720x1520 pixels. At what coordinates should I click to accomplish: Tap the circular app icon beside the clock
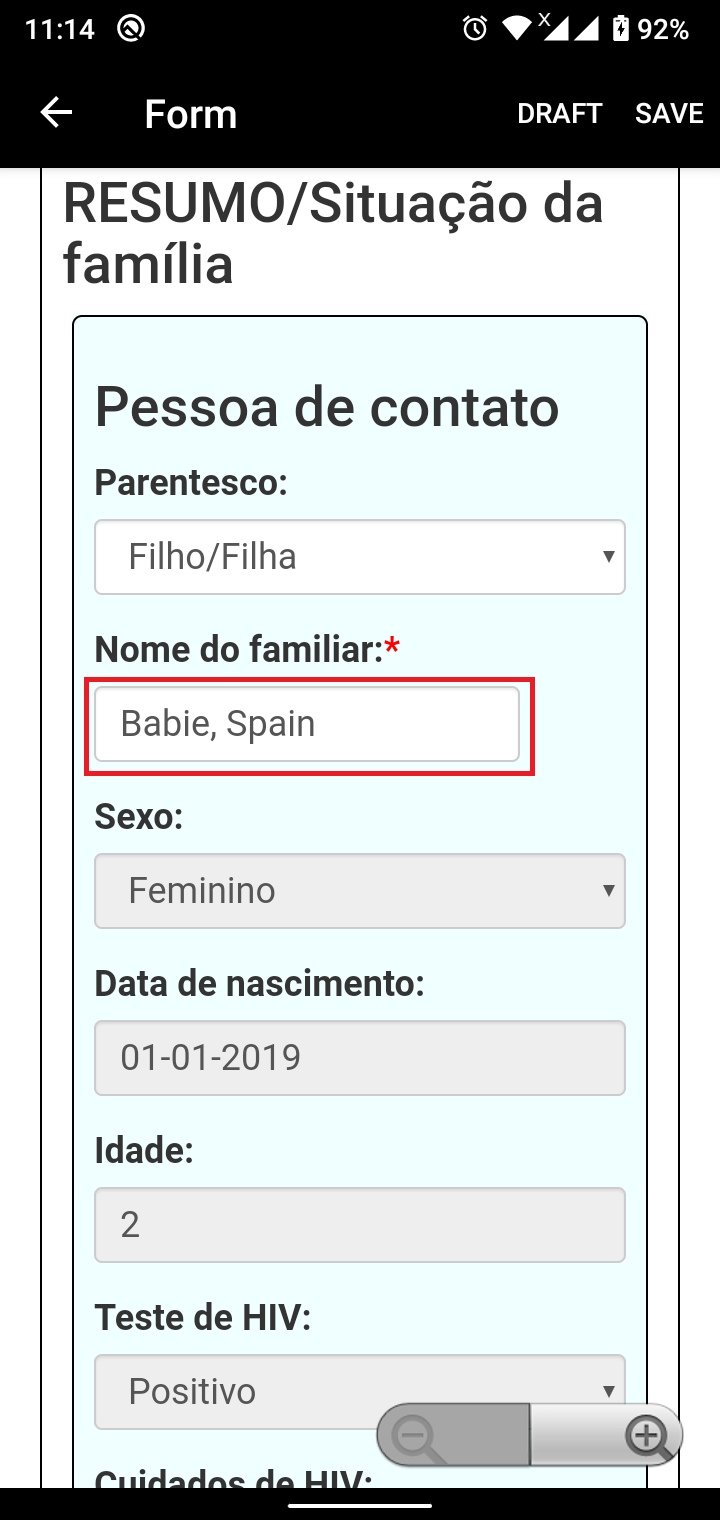(130, 29)
